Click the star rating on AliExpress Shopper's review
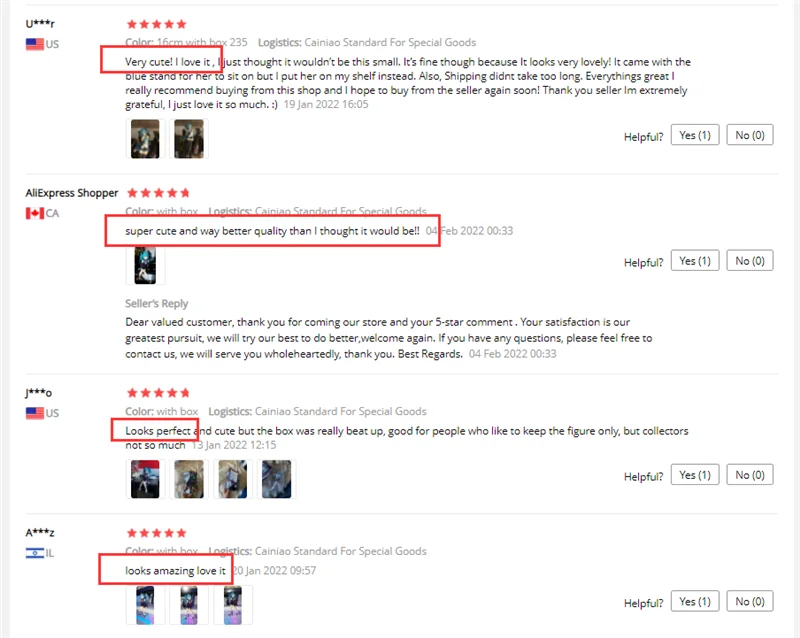Viewport: 800px width, 638px height. click(158, 193)
